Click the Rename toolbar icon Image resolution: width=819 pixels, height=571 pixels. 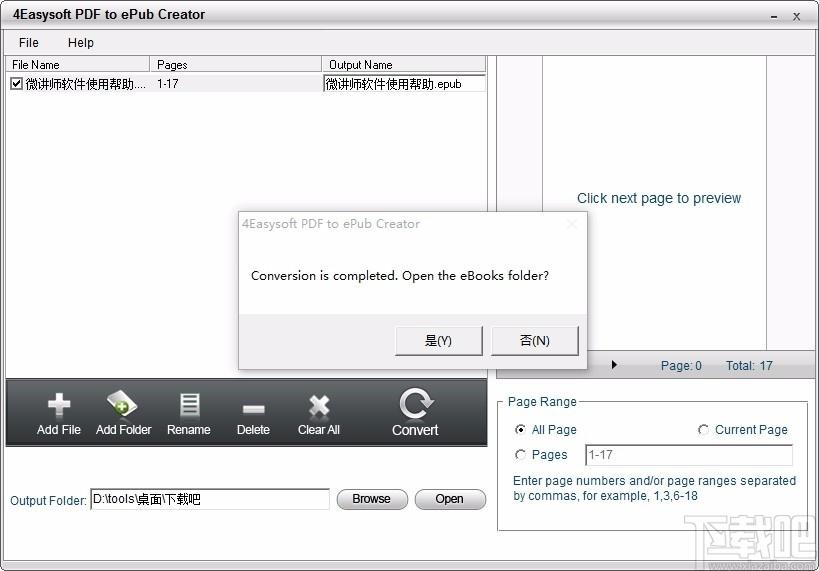point(189,405)
